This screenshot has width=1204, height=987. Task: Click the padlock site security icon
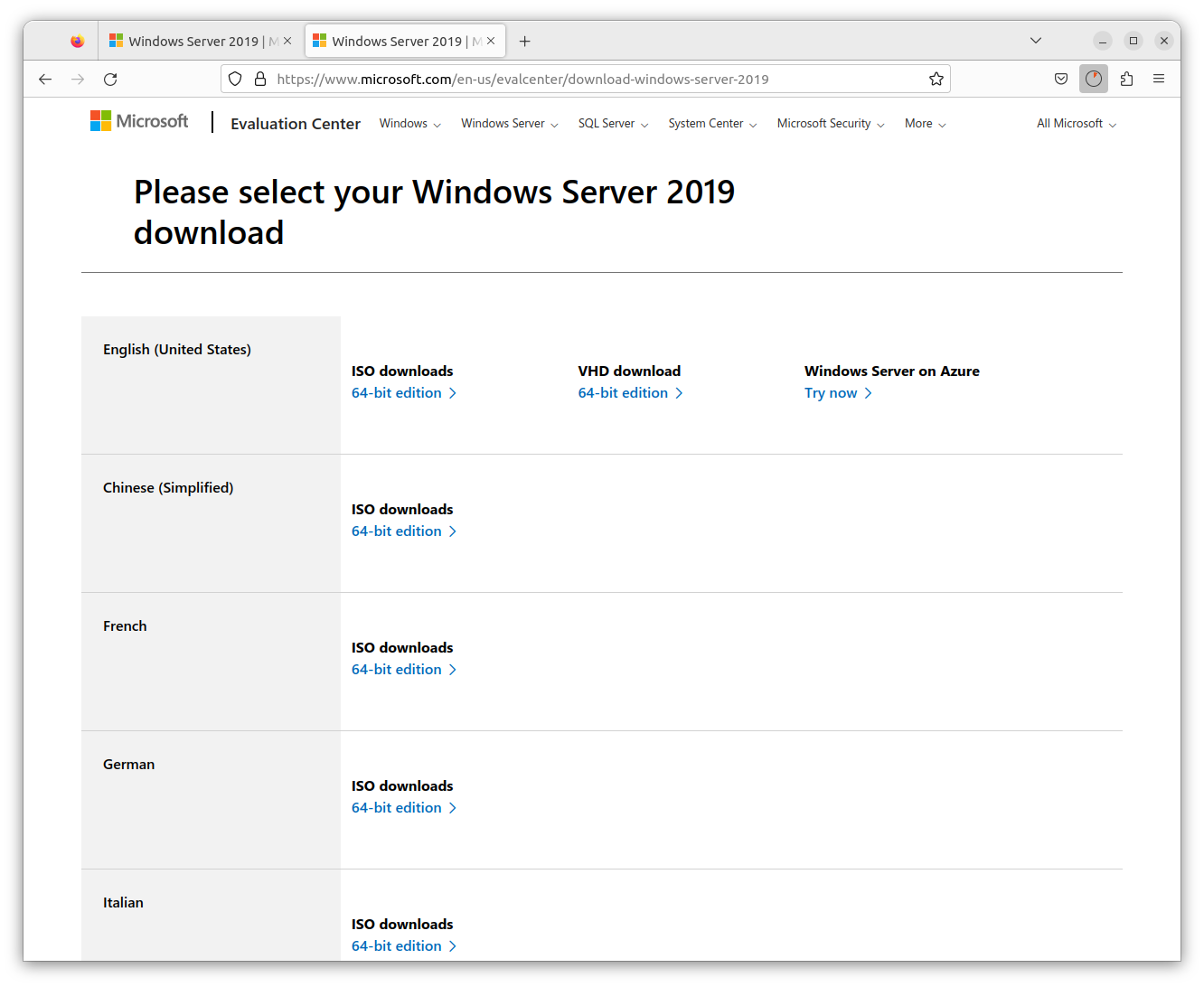260,80
